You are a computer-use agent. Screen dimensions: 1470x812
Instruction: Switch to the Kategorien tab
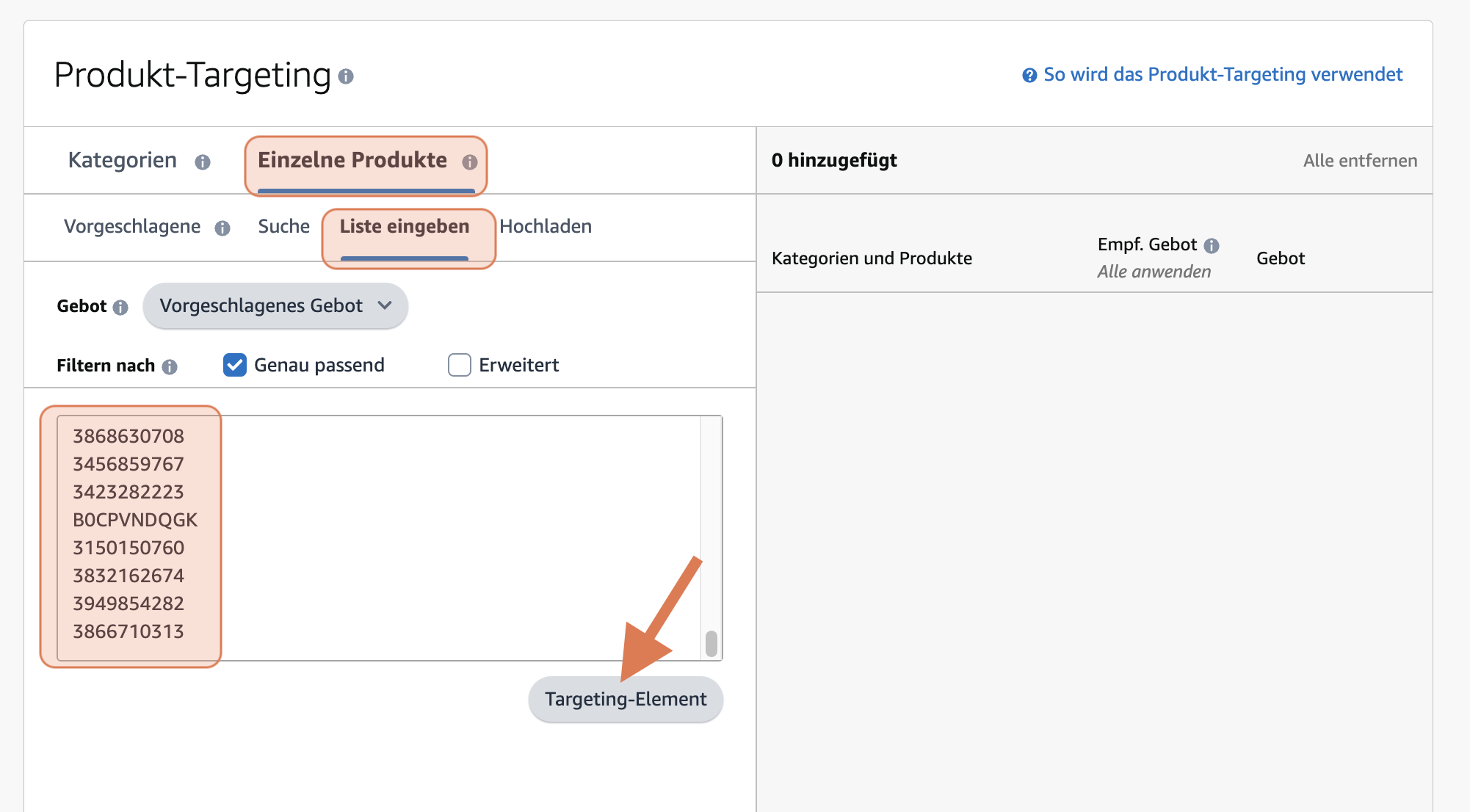point(122,160)
